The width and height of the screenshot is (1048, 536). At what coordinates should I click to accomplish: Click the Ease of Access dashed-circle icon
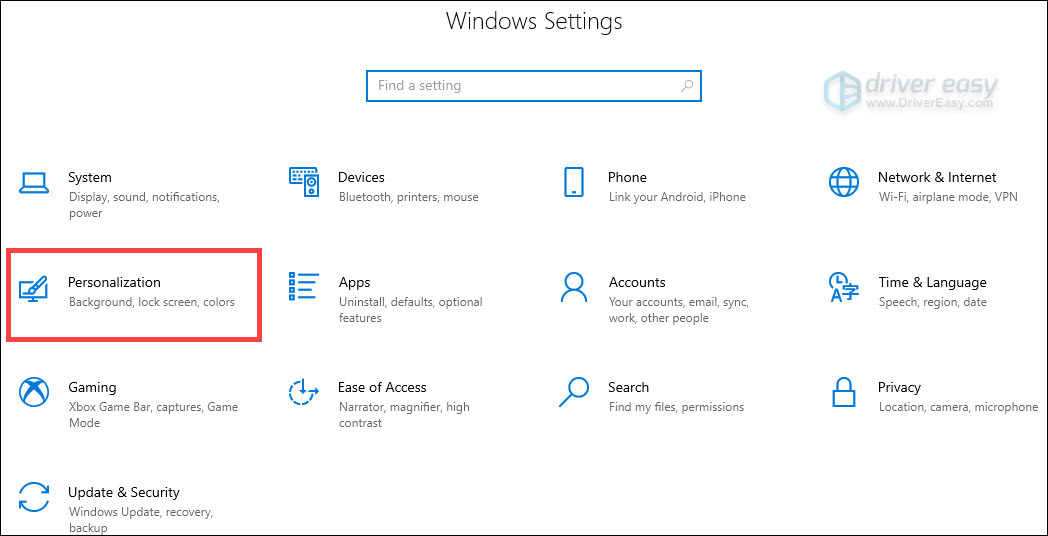[x=304, y=392]
